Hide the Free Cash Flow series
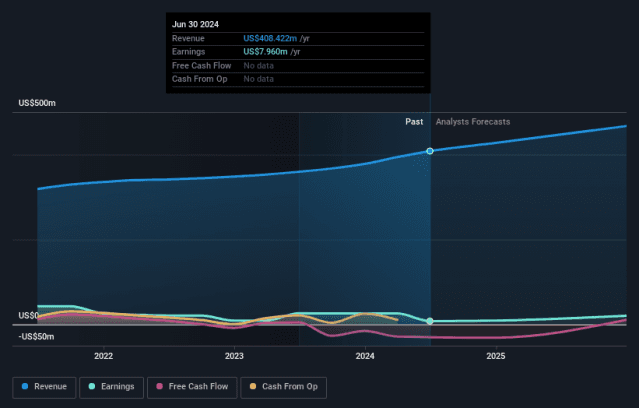Viewport: 639px width, 408px height. (192, 385)
